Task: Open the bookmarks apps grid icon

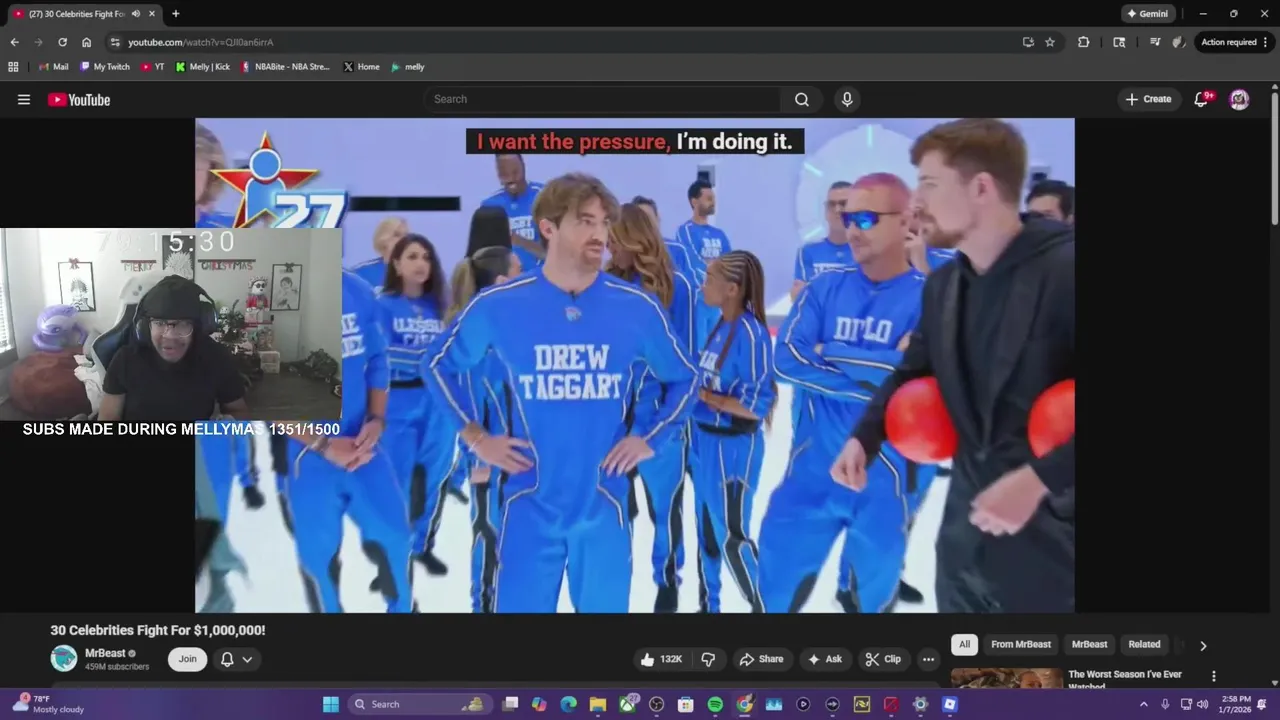Action: pos(13,67)
